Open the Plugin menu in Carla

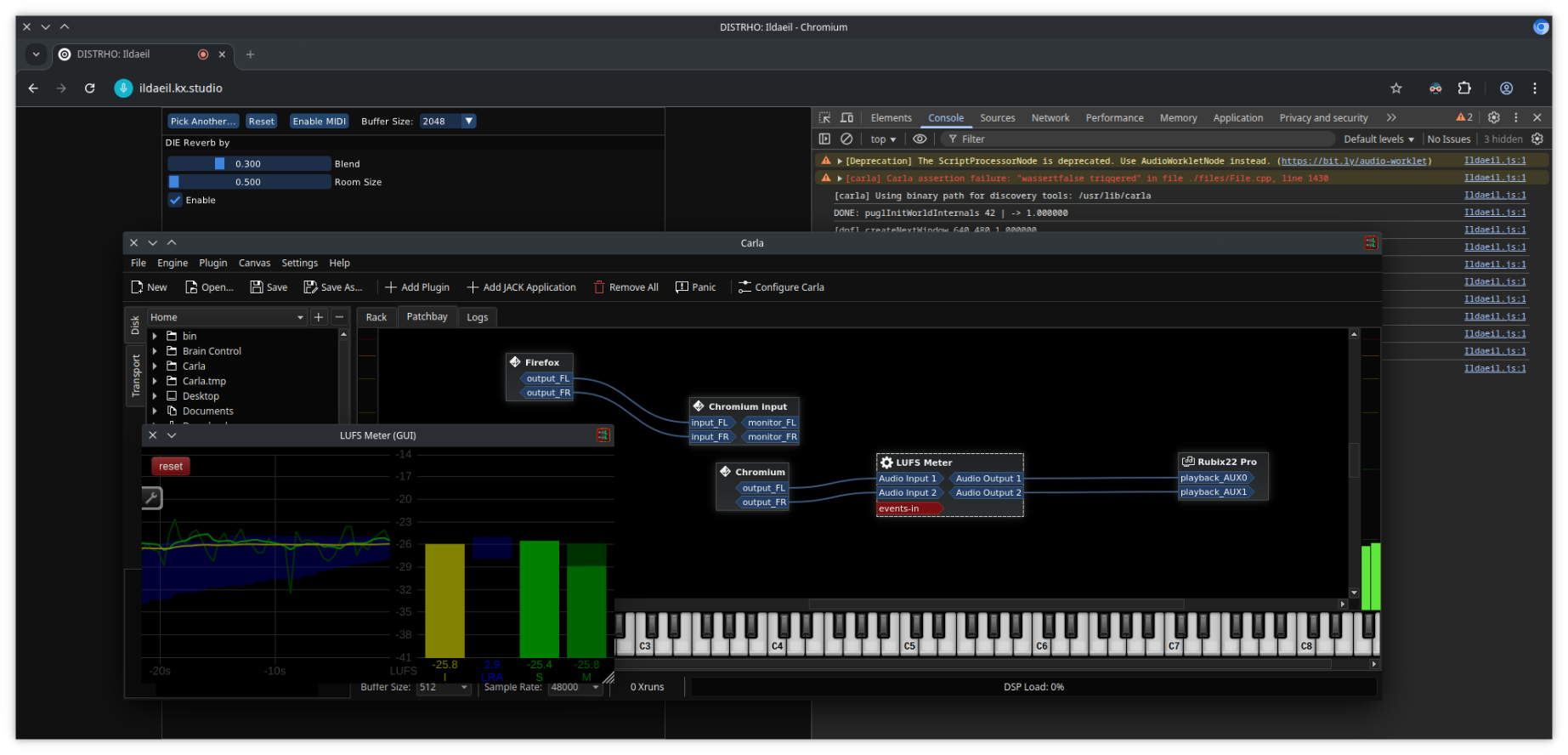tap(213, 264)
